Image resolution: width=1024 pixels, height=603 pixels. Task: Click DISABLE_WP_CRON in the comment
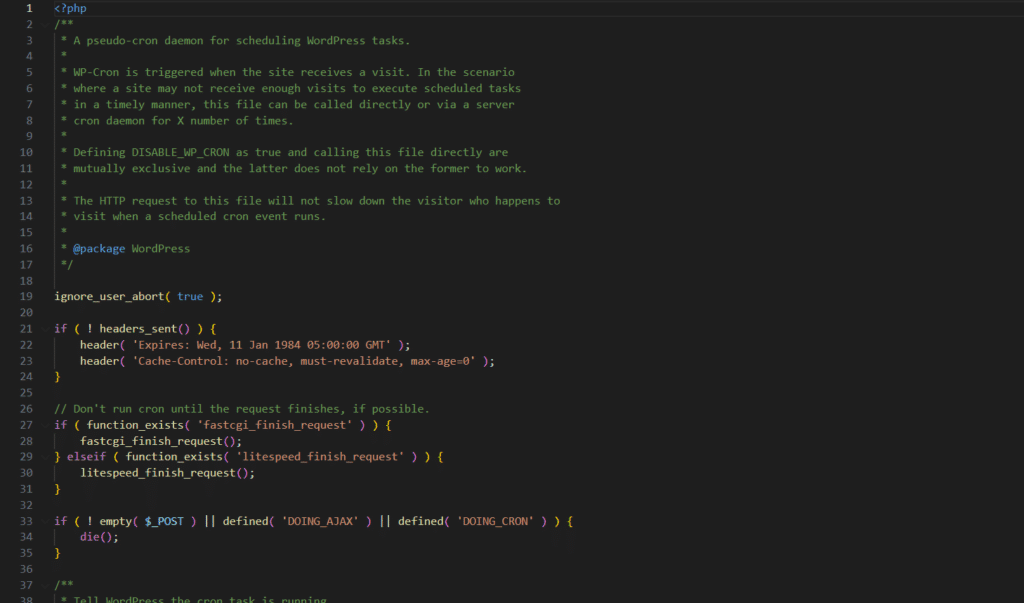point(180,152)
